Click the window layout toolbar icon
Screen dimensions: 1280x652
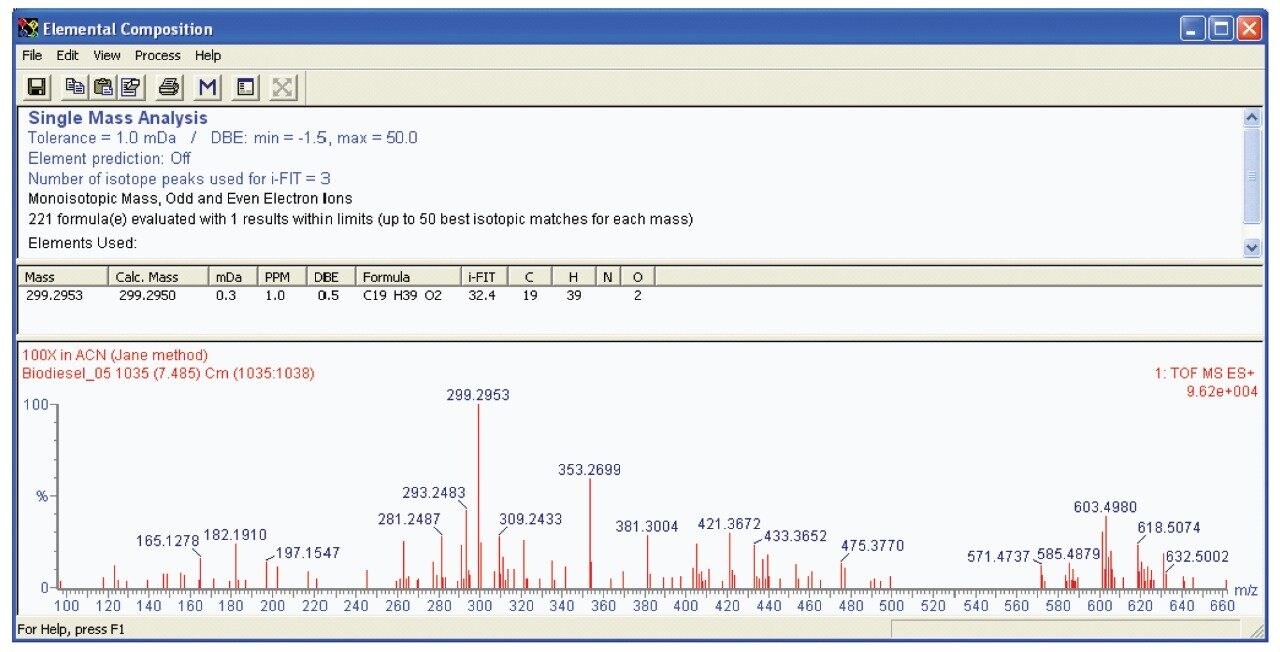(245, 87)
